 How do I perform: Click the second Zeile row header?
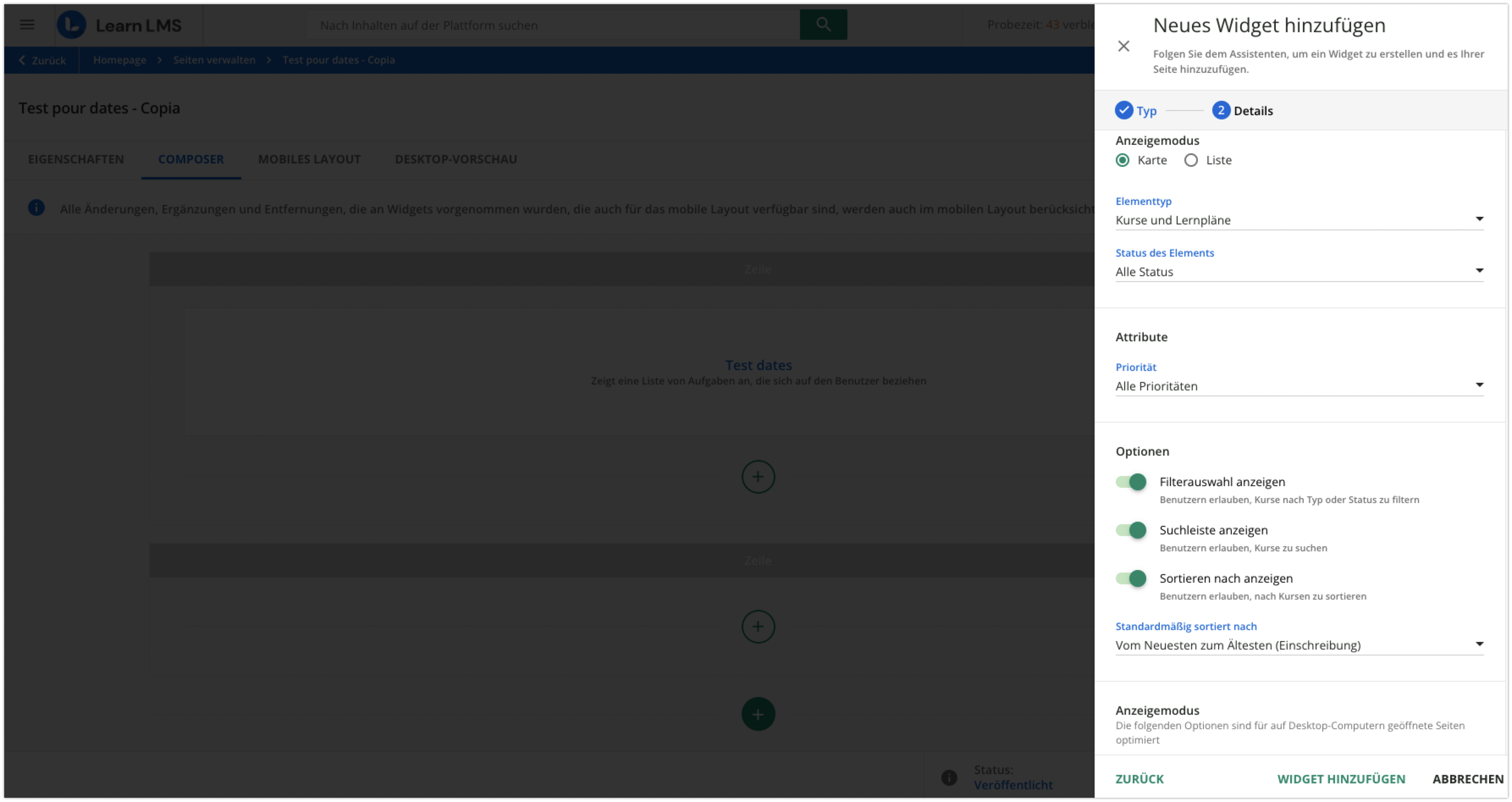point(621,560)
